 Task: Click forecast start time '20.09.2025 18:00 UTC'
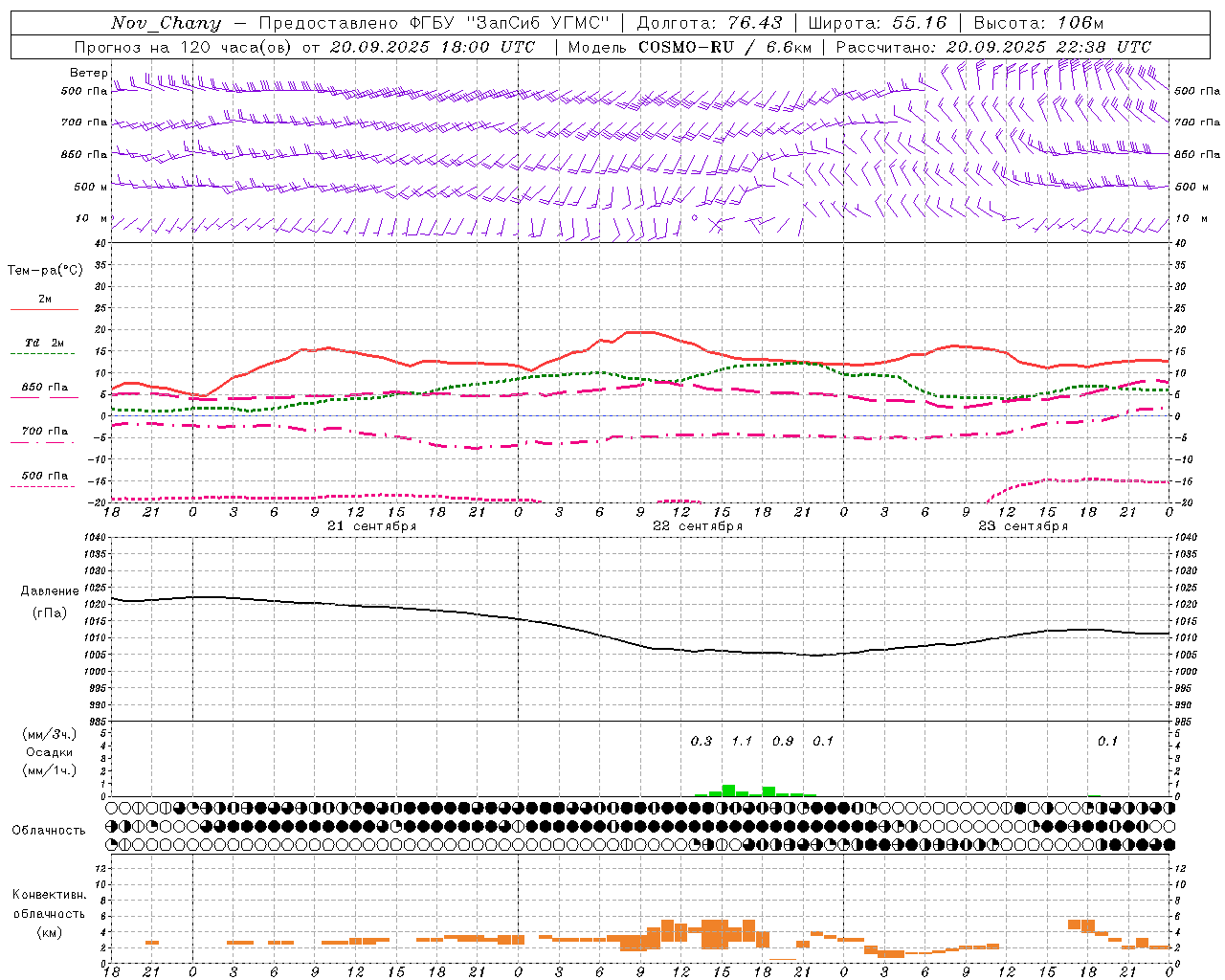(432, 47)
